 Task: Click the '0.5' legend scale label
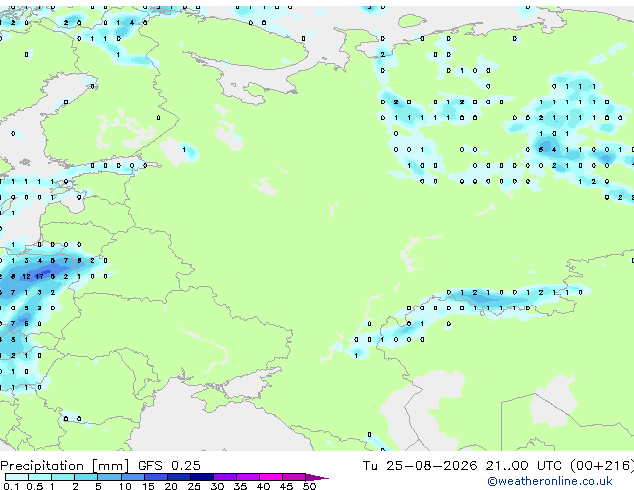[34, 486]
